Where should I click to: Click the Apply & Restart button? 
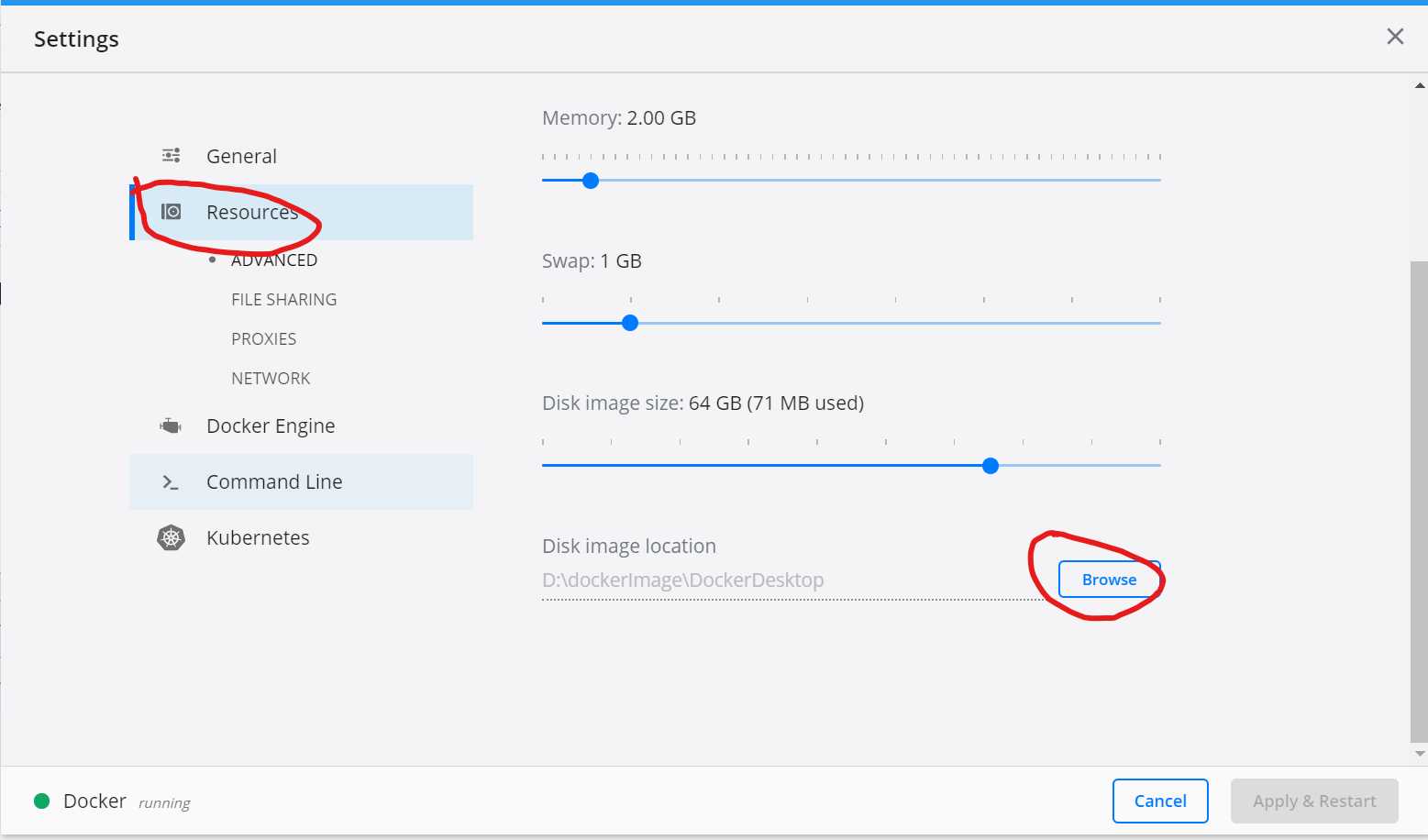(x=1314, y=801)
